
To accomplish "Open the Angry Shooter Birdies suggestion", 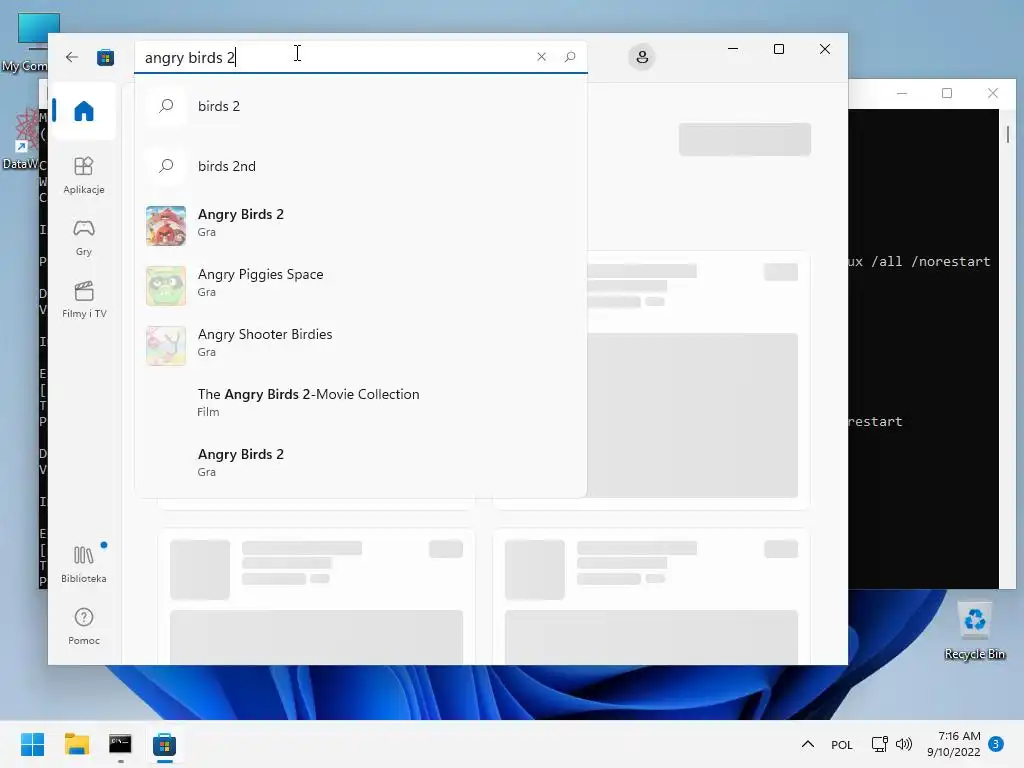I will (360, 346).
